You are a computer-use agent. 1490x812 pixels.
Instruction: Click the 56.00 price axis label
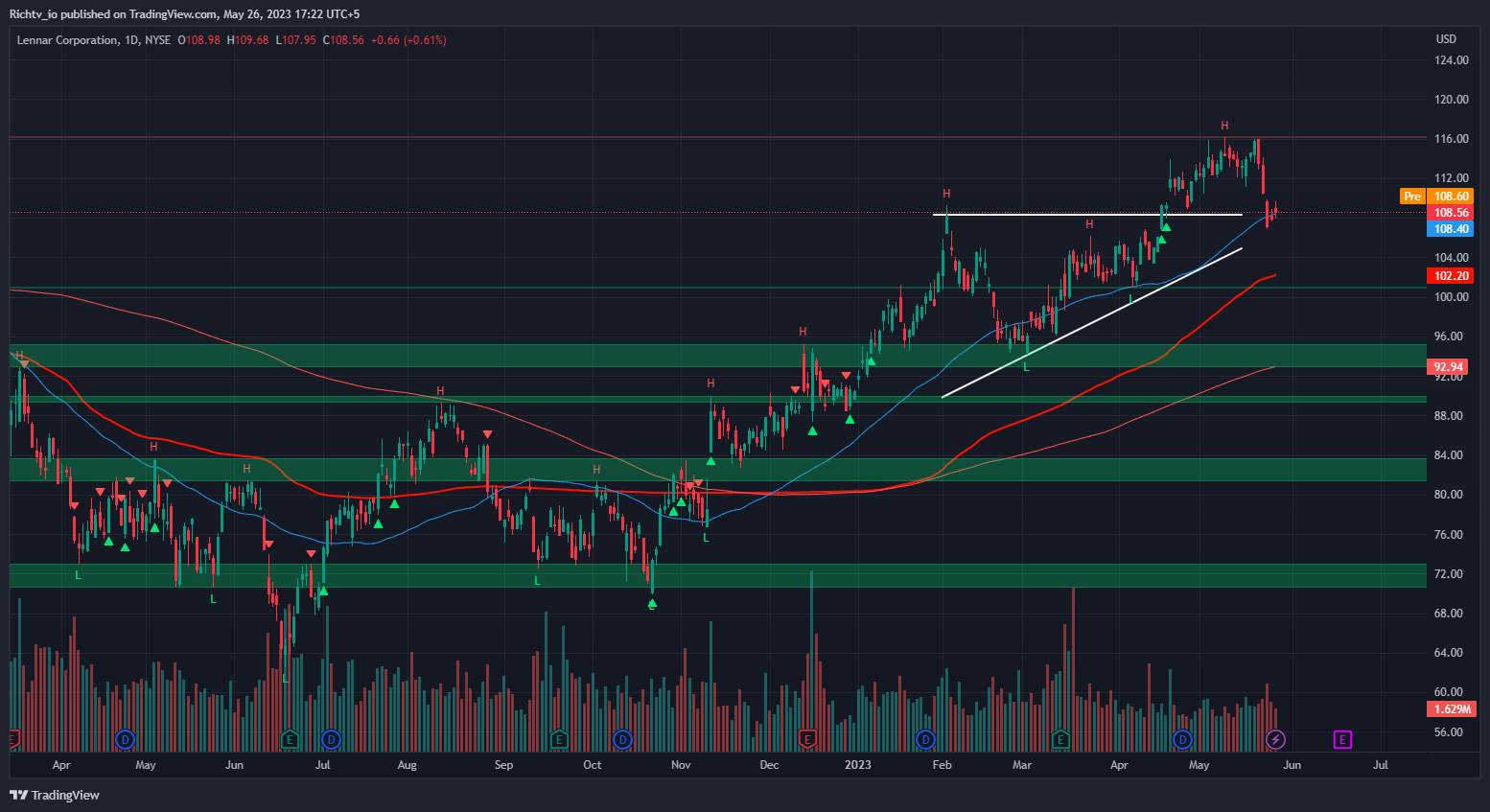click(x=1449, y=732)
